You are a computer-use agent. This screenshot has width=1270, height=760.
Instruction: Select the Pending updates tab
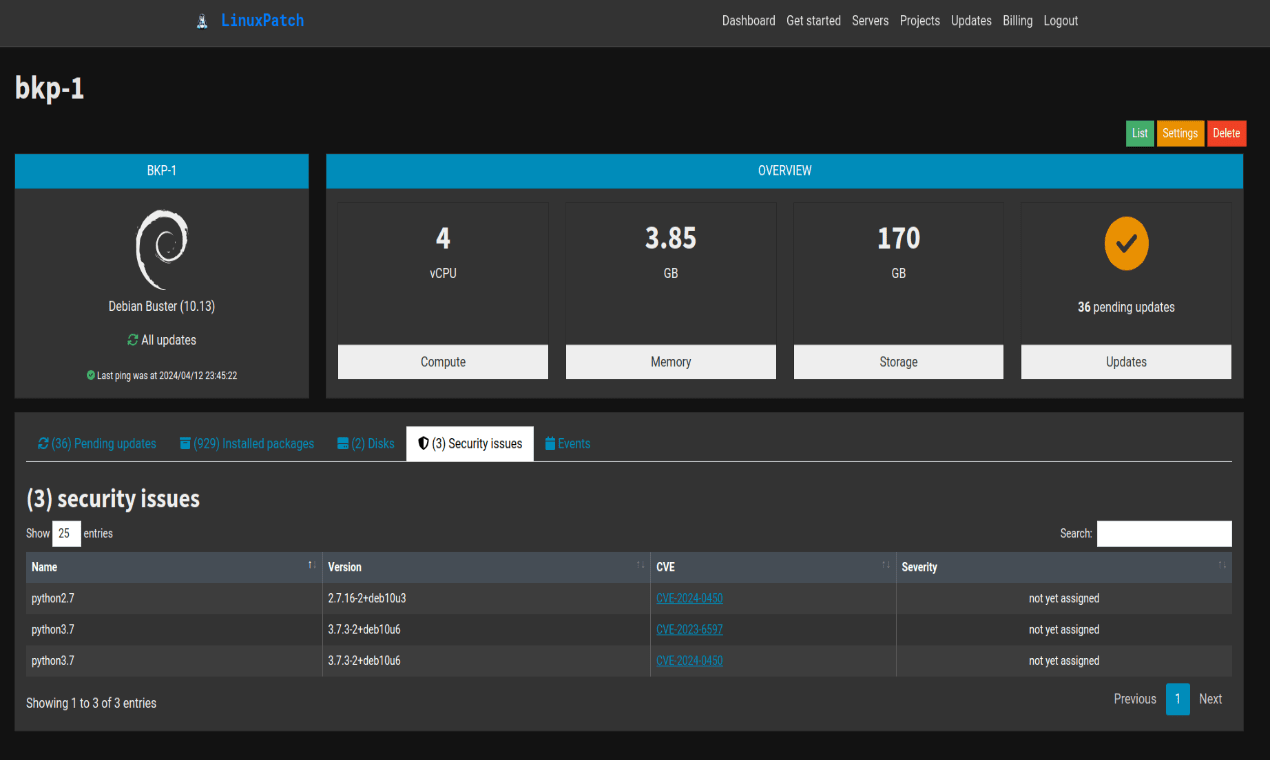pyautogui.click(x=97, y=444)
